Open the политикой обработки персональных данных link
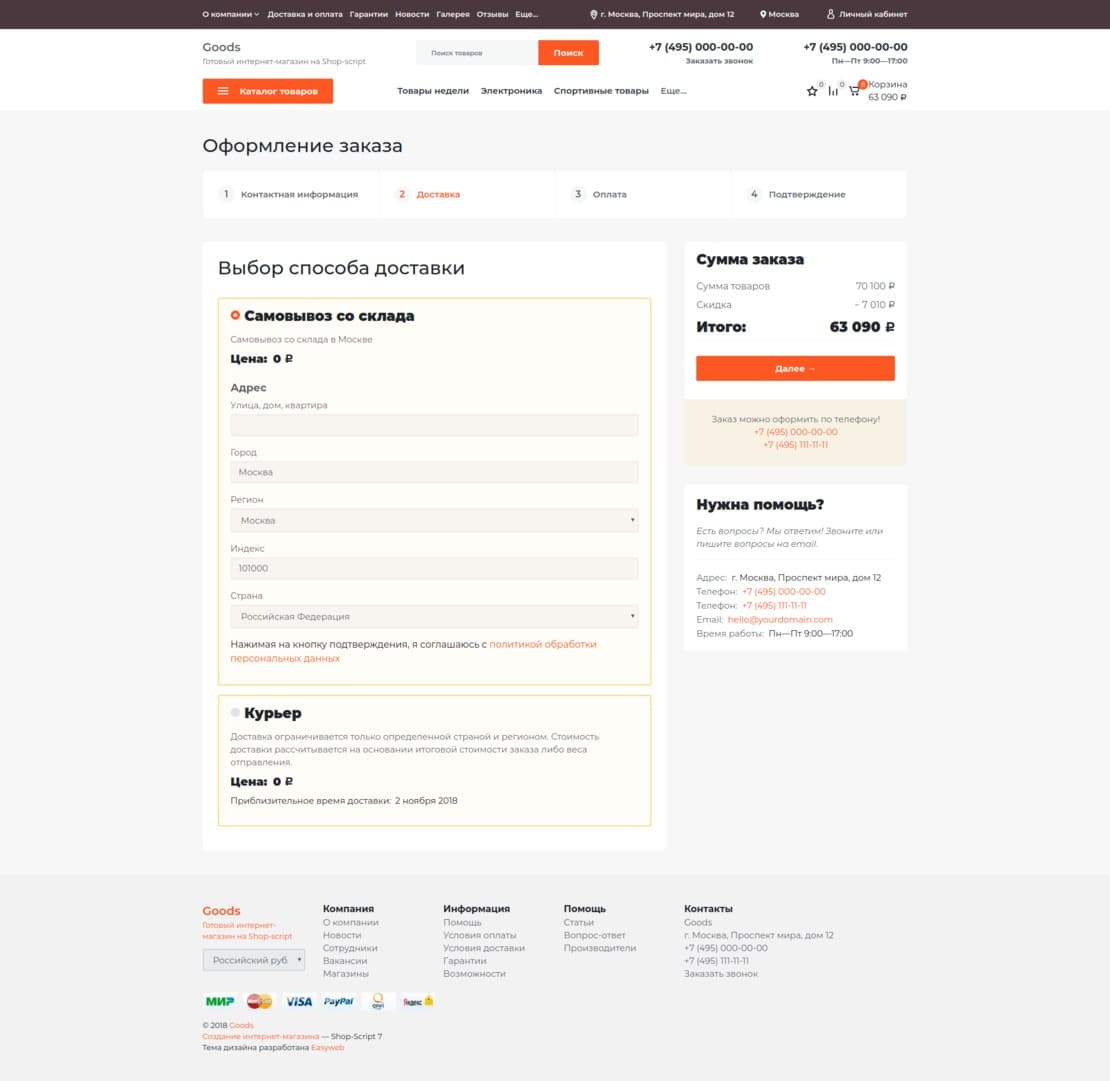 coord(413,651)
